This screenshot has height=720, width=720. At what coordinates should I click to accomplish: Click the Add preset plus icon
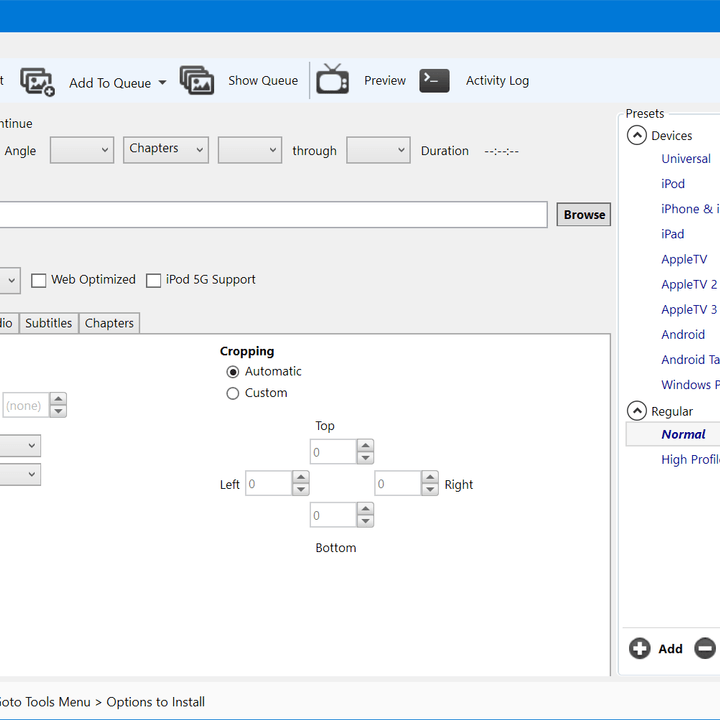coord(639,648)
